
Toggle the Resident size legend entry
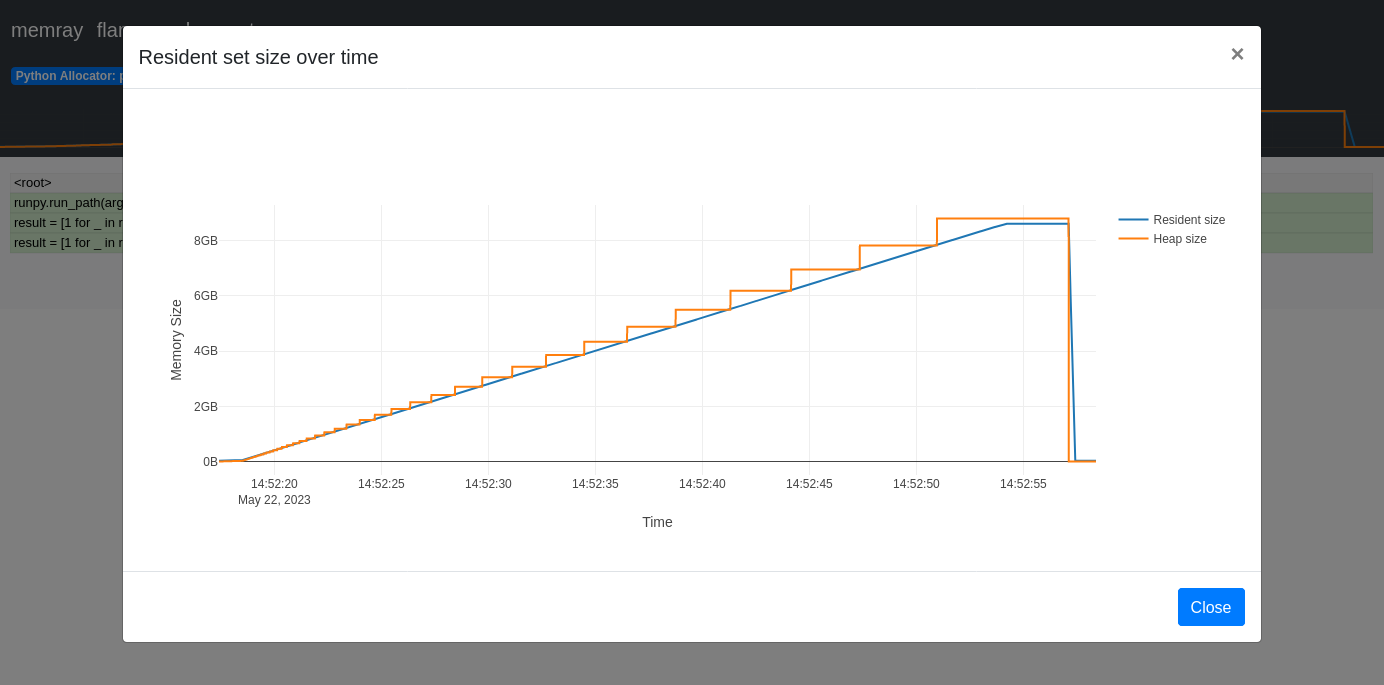(1188, 220)
